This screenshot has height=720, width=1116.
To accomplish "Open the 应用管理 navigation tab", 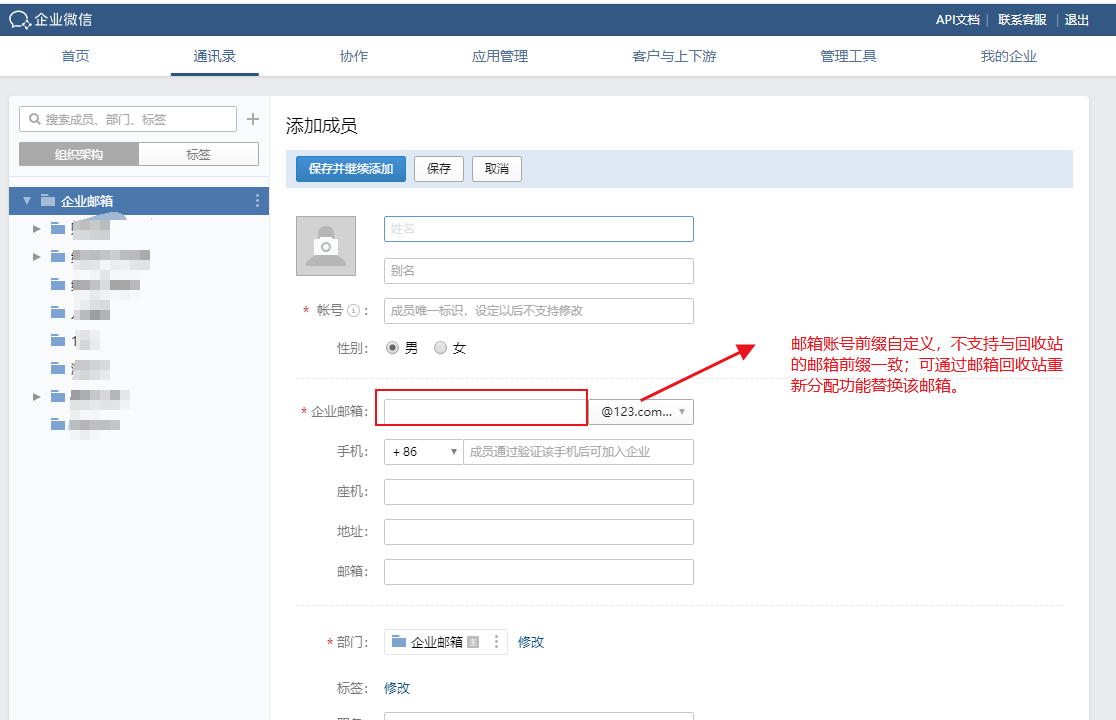I will 500,56.
